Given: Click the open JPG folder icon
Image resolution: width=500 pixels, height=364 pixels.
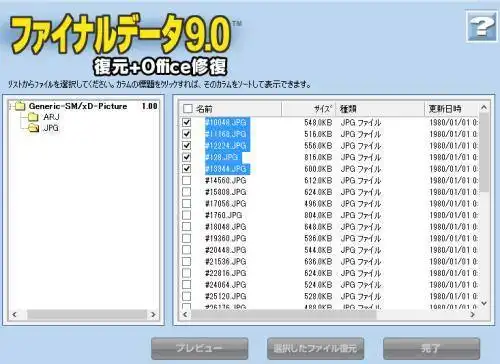Looking at the screenshot, I should click(33, 128).
